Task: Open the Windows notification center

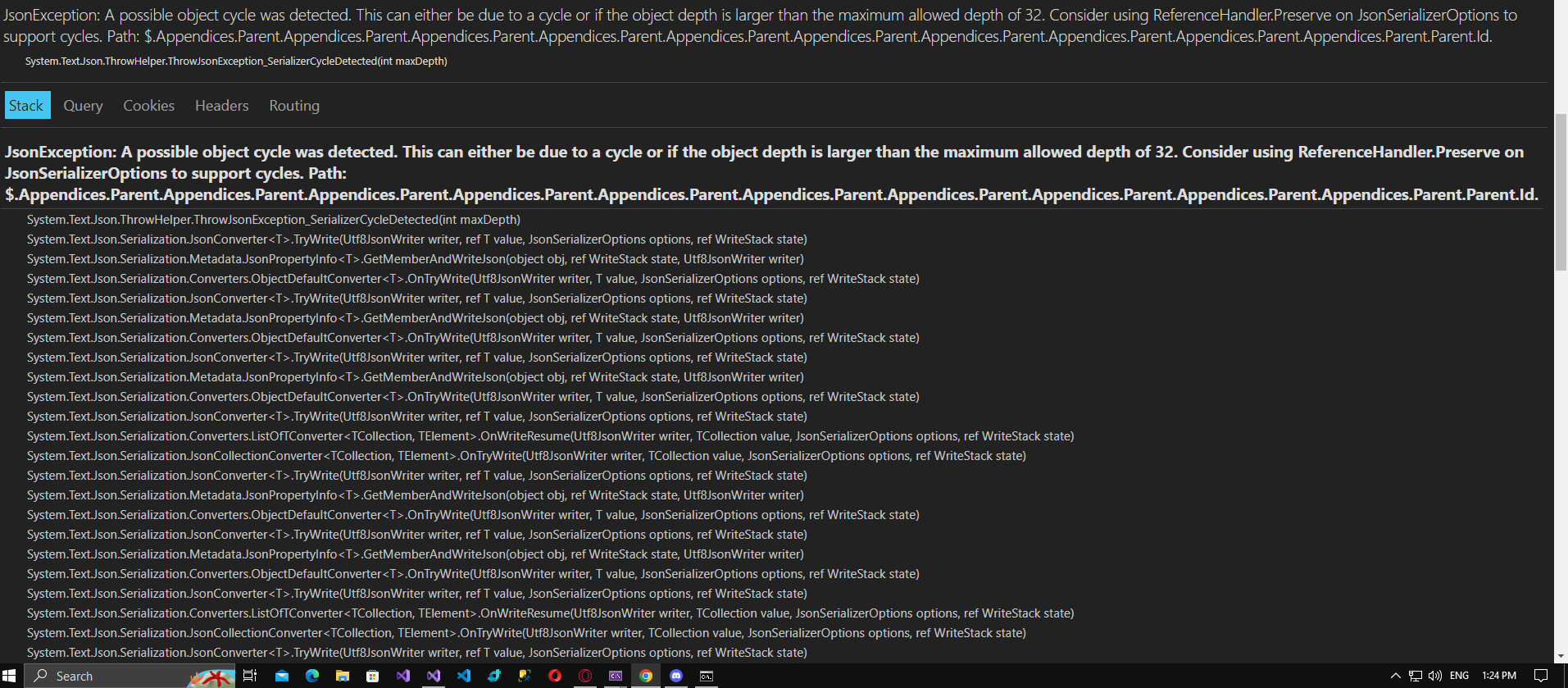Action: point(1541,676)
